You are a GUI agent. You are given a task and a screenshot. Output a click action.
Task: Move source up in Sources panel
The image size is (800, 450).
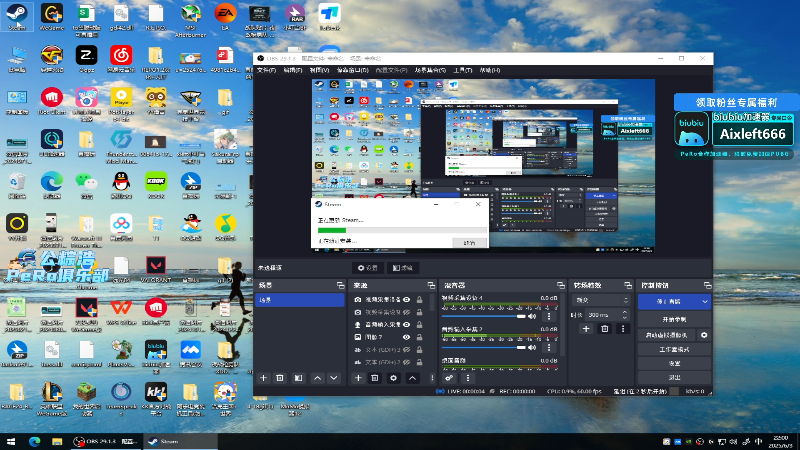tap(412, 378)
